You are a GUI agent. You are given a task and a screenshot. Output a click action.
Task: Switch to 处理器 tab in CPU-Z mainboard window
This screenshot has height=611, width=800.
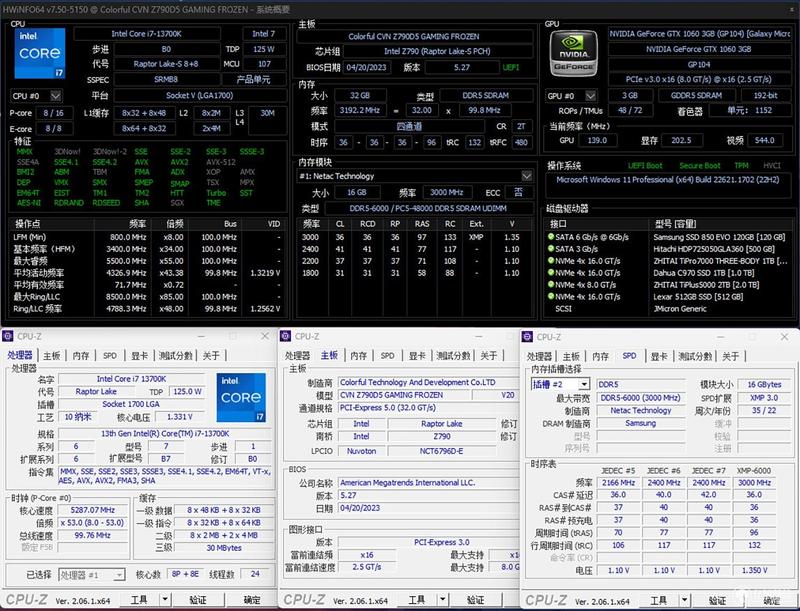[297, 355]
